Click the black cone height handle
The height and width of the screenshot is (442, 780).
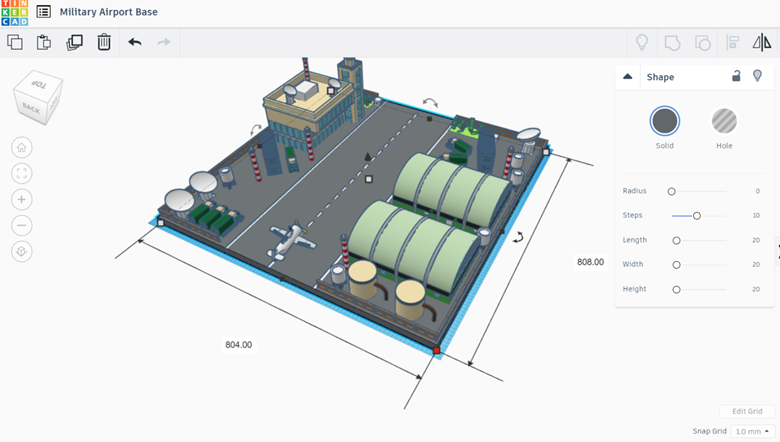(368, 157)
